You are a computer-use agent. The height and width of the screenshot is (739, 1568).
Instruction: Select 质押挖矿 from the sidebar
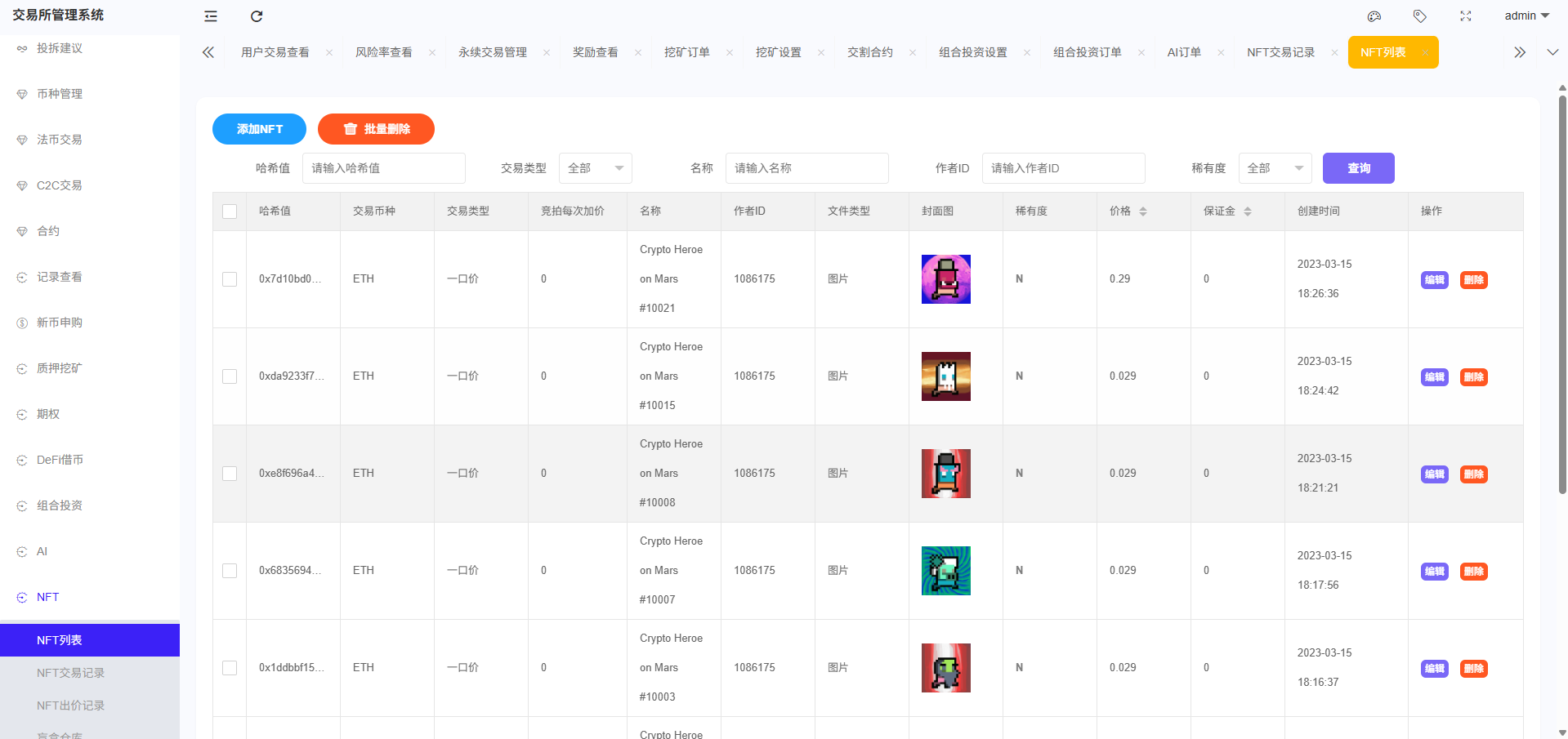(x=59, y=367)
